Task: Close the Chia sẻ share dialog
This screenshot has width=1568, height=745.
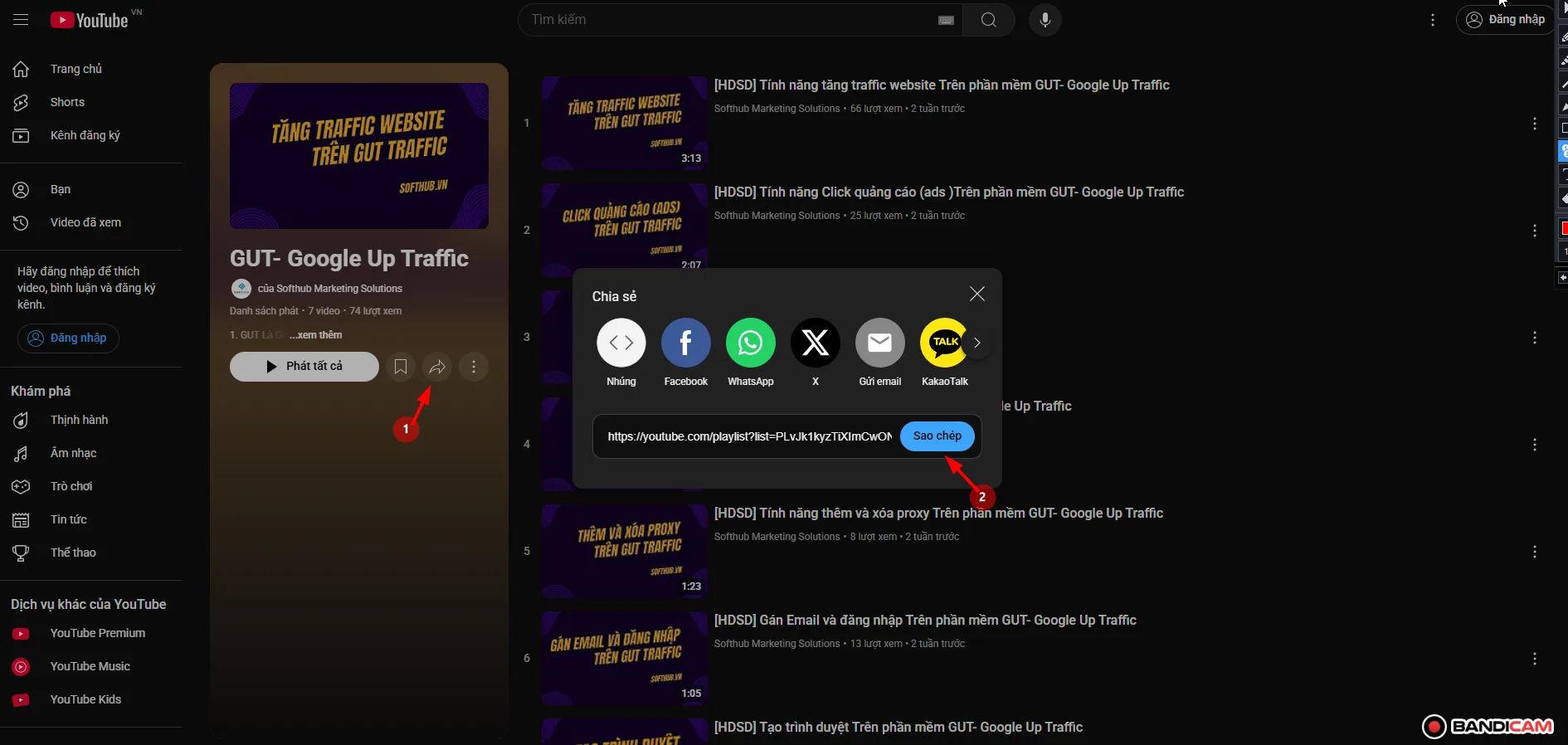Action: 977,294
